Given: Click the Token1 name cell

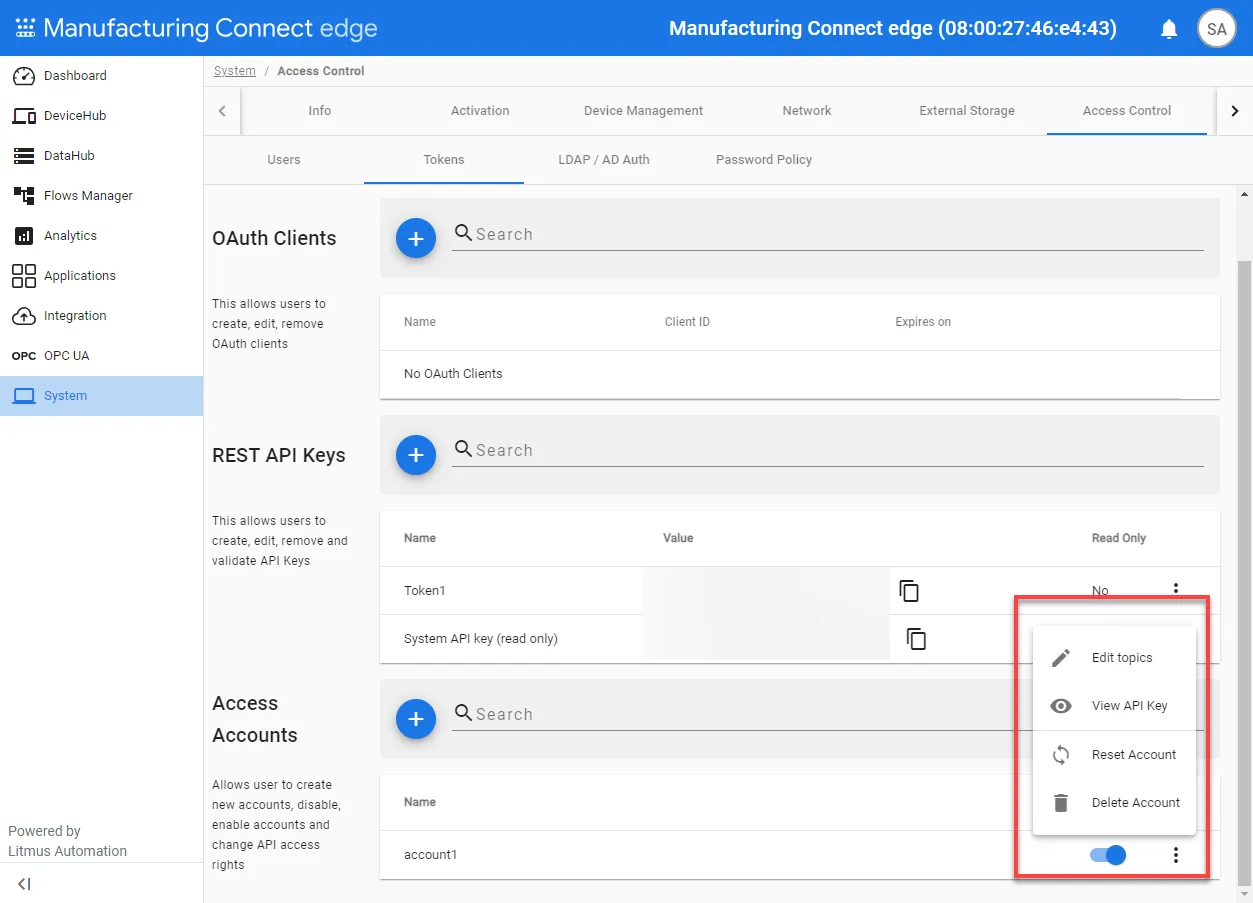Looking at the screenshot, I should tap(425, 591).
